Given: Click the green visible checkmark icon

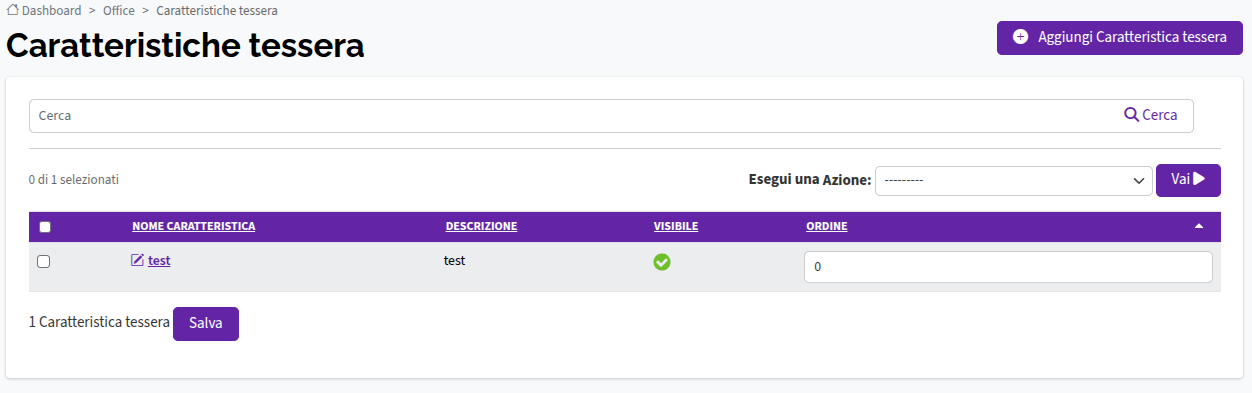Looking at the screenshot, I should coord(662,262).
